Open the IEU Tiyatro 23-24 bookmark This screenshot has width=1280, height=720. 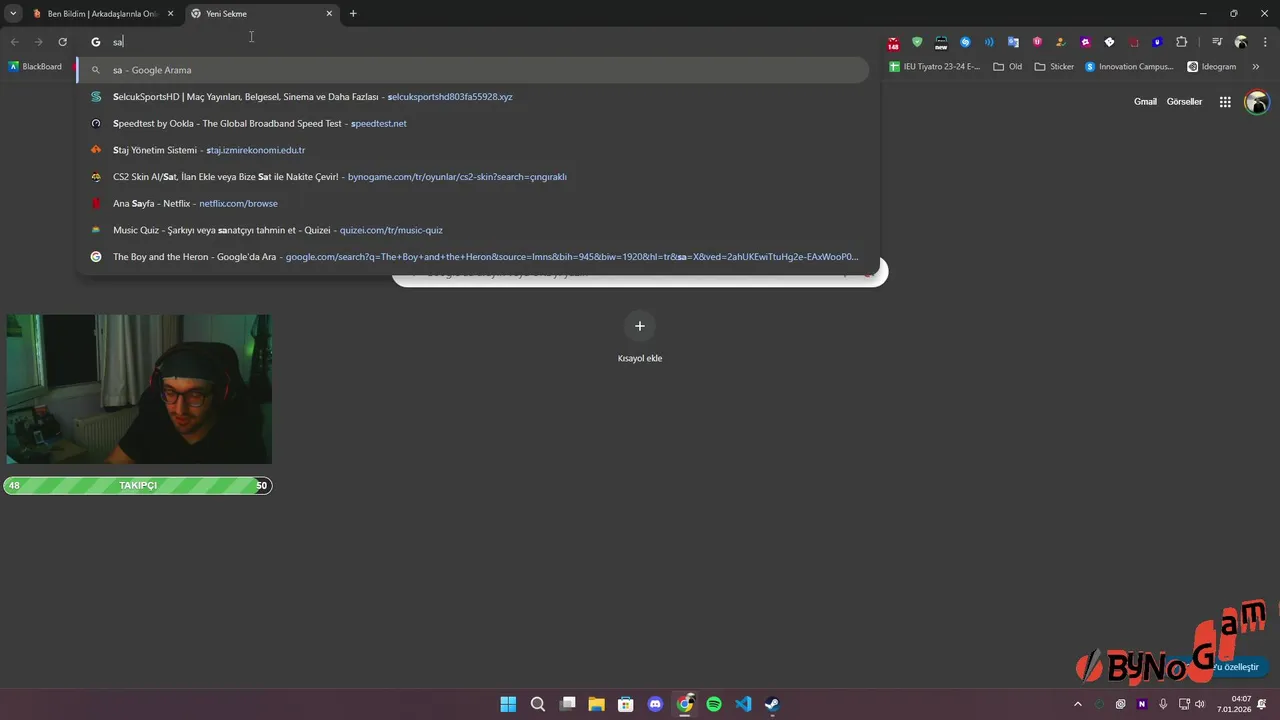point(935,67)
